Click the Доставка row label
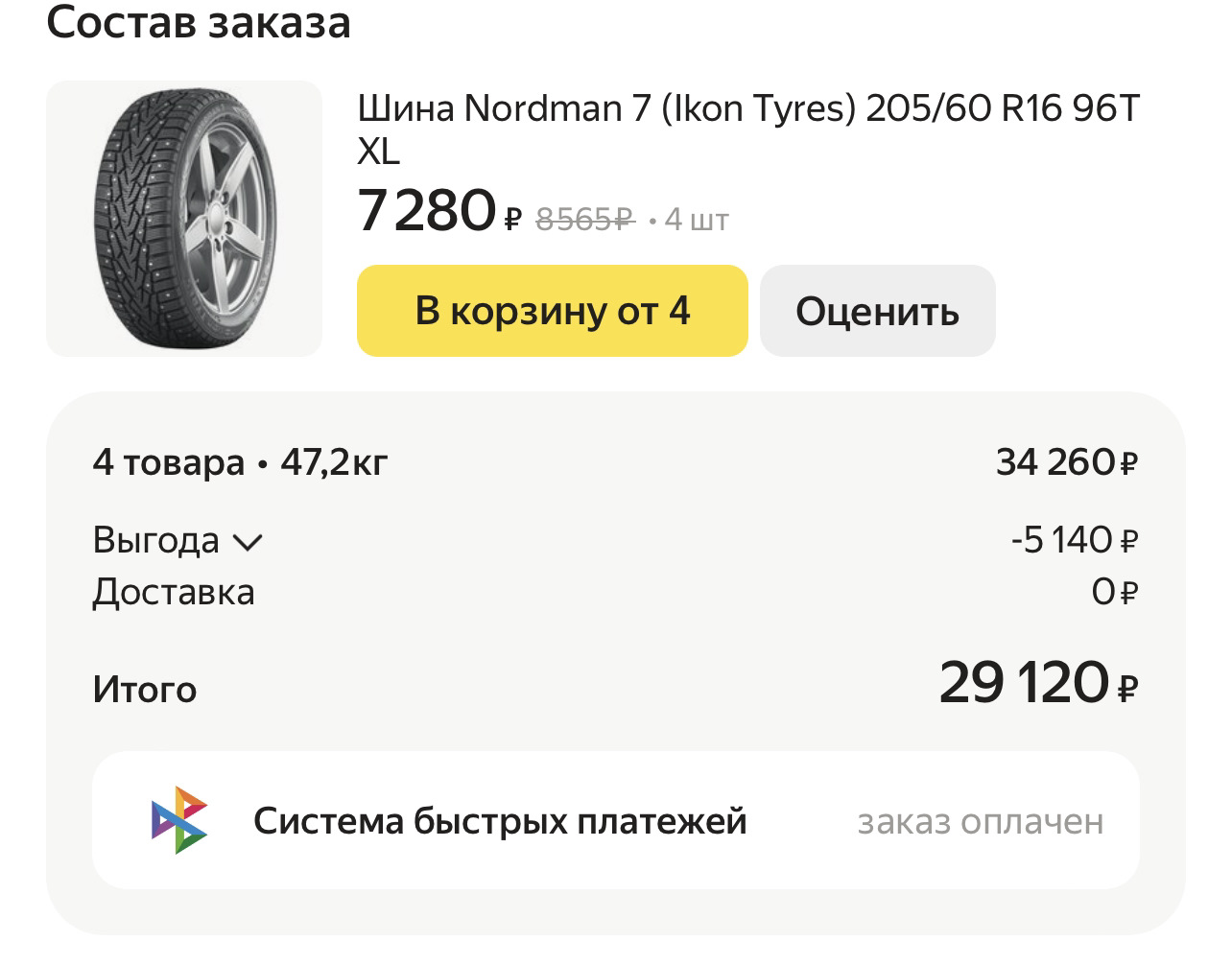This screenshot has height=965, width=1232. click(174, 593)
